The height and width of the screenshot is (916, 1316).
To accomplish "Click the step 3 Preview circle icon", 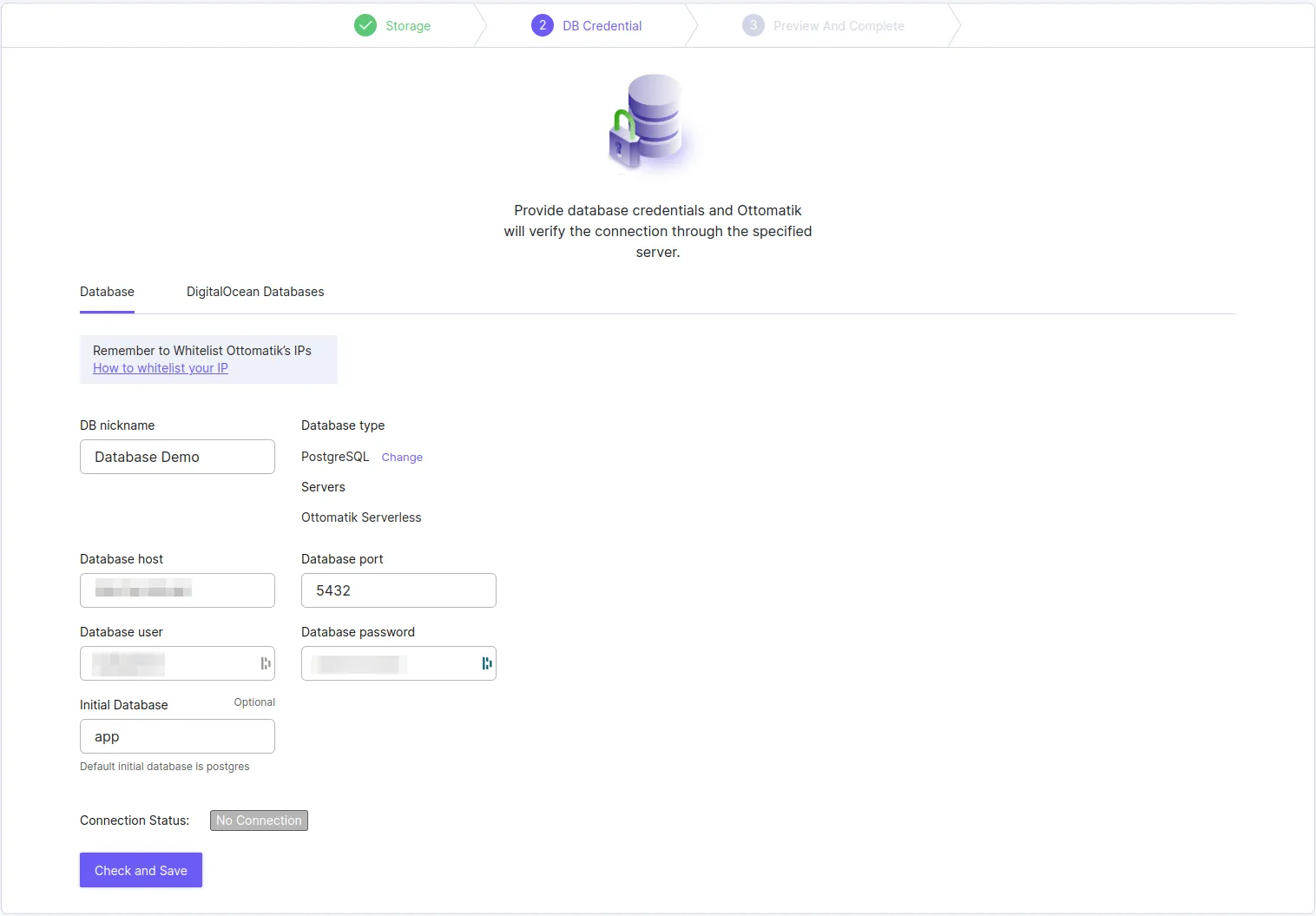I will (x=753, y=25).
